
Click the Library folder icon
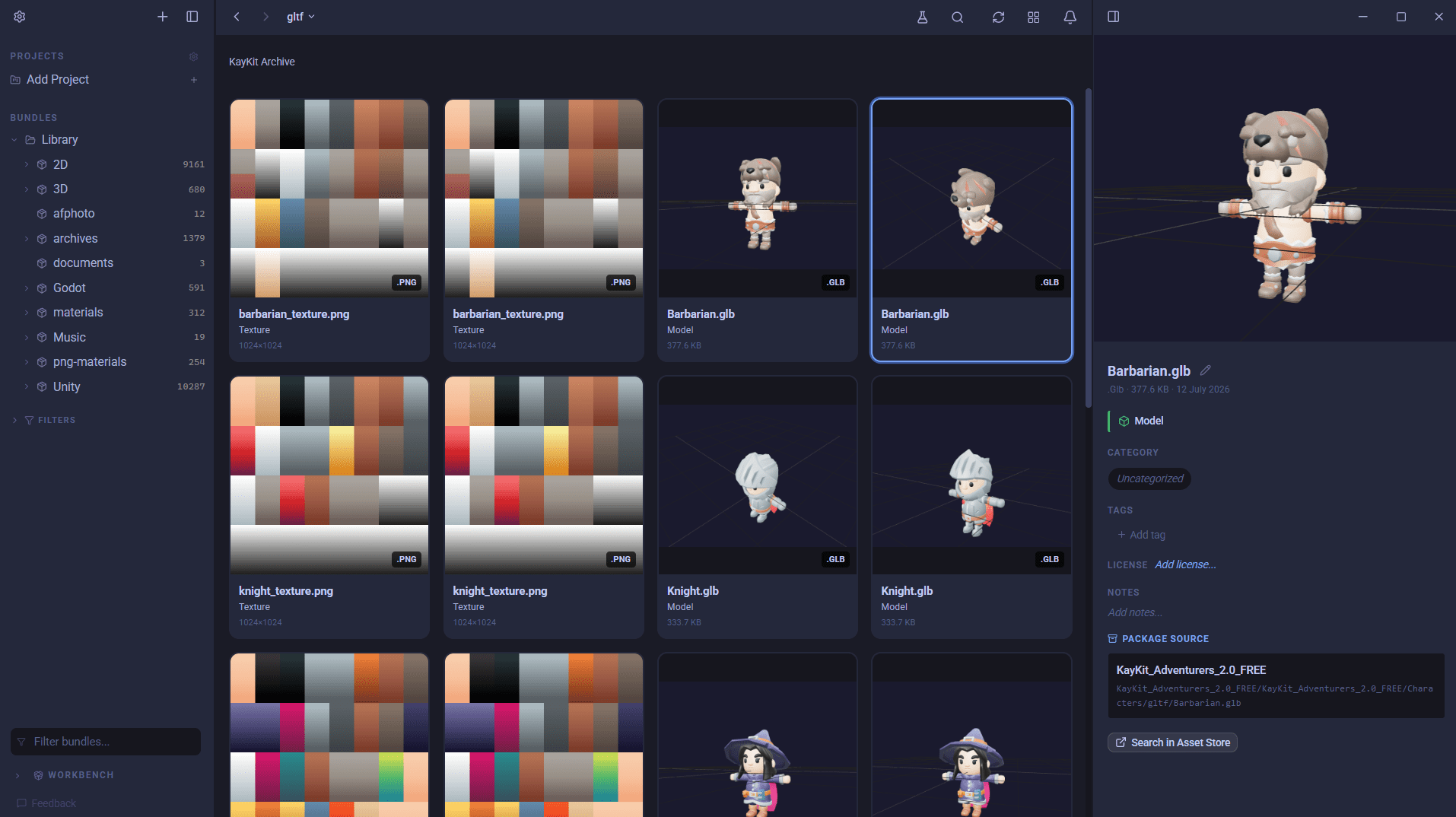pyautogui.click(x=30, y=140)
